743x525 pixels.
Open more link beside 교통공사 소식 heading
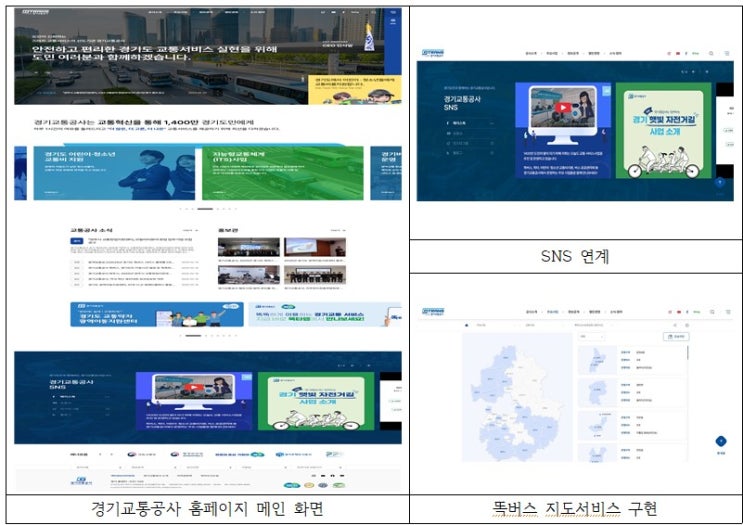click(x=190, y=230)
